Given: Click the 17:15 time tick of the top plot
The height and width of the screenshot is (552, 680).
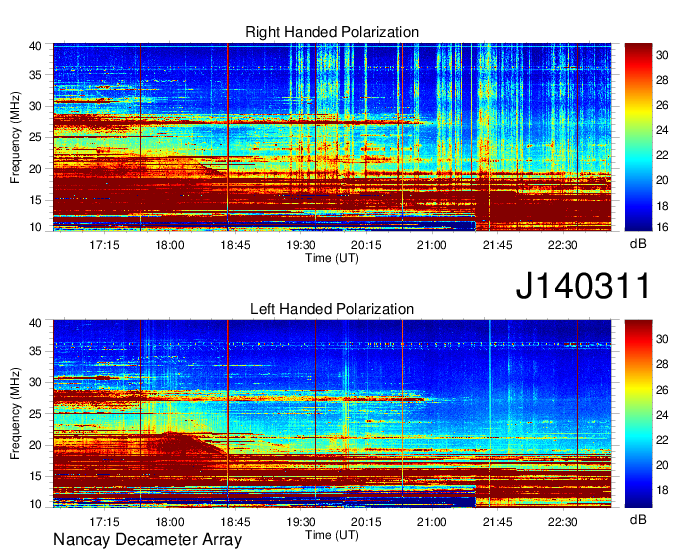Looking at the screenshot, I should (104, 245).
